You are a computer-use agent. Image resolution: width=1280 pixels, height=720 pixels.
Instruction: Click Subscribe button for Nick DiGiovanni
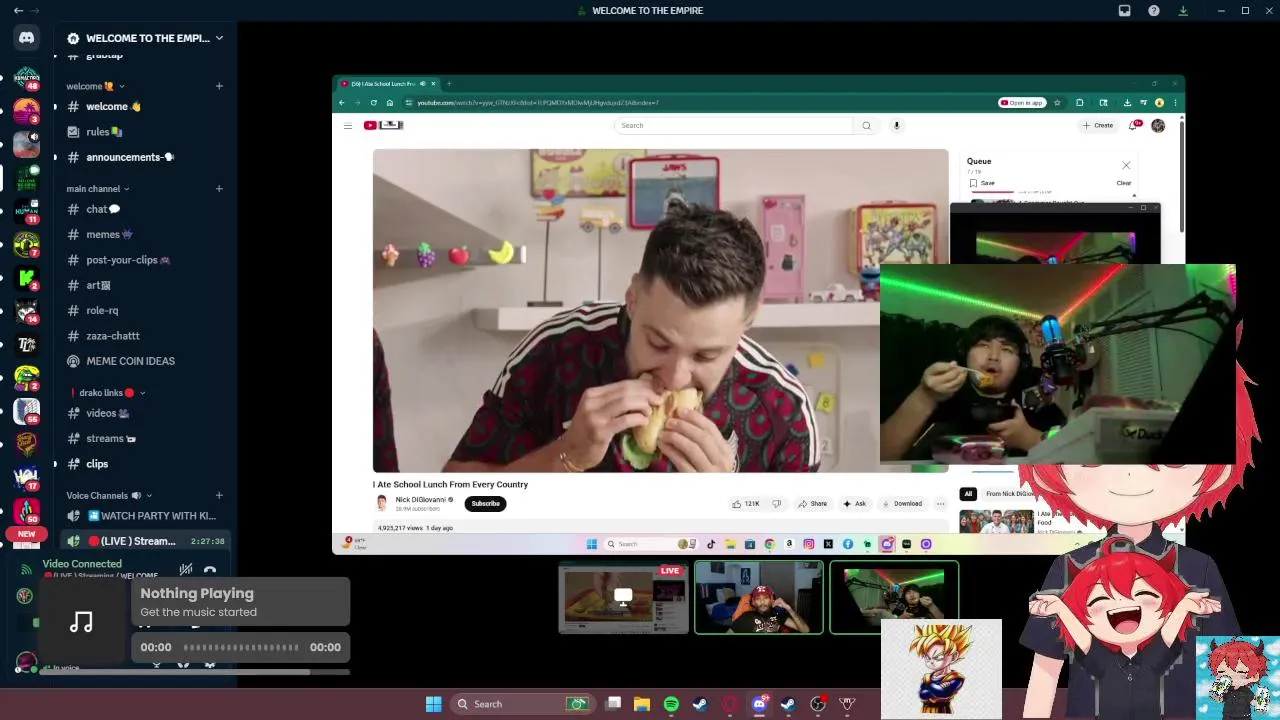(485, 503)
